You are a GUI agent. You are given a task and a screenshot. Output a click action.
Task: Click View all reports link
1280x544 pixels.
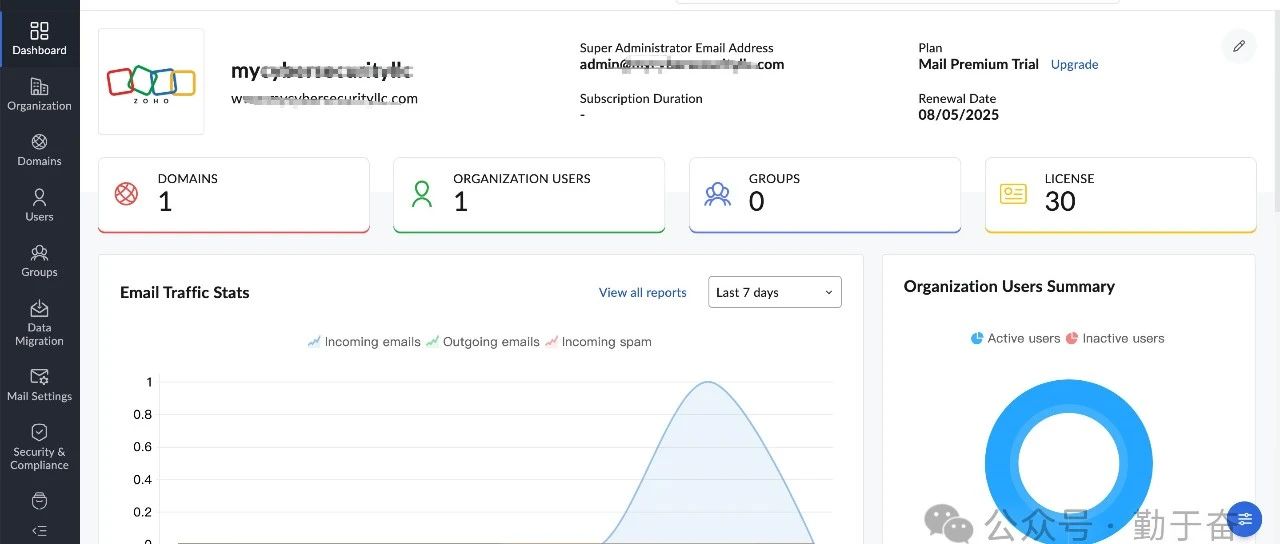point(642,293)
